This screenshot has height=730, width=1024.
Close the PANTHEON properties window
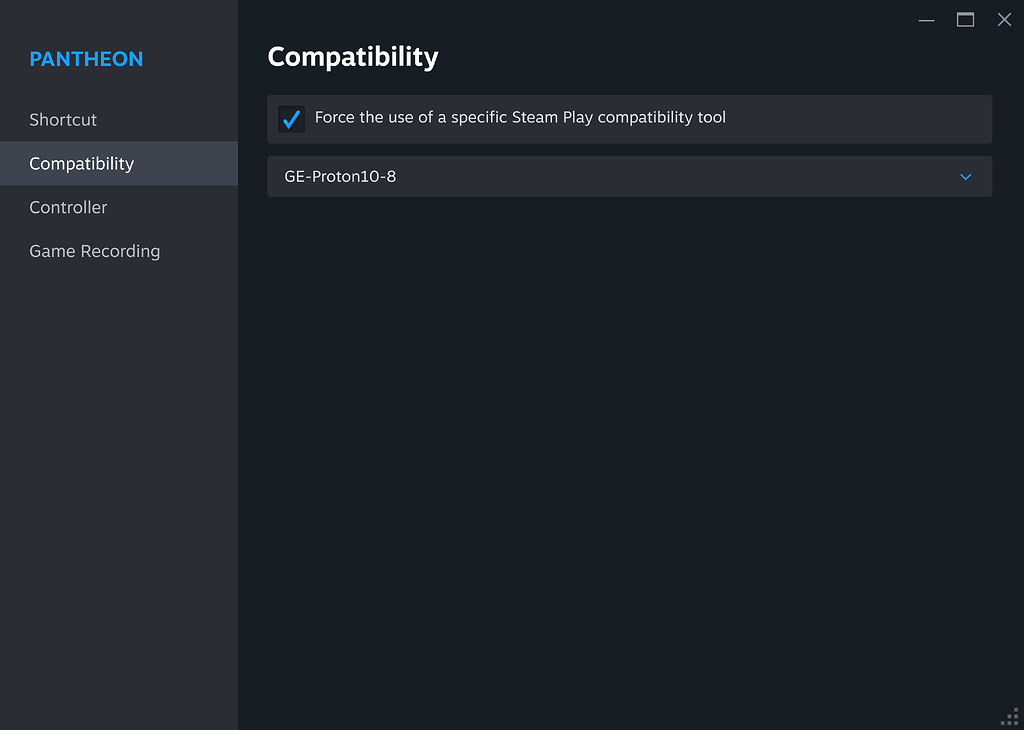[x=1004, y=20]
